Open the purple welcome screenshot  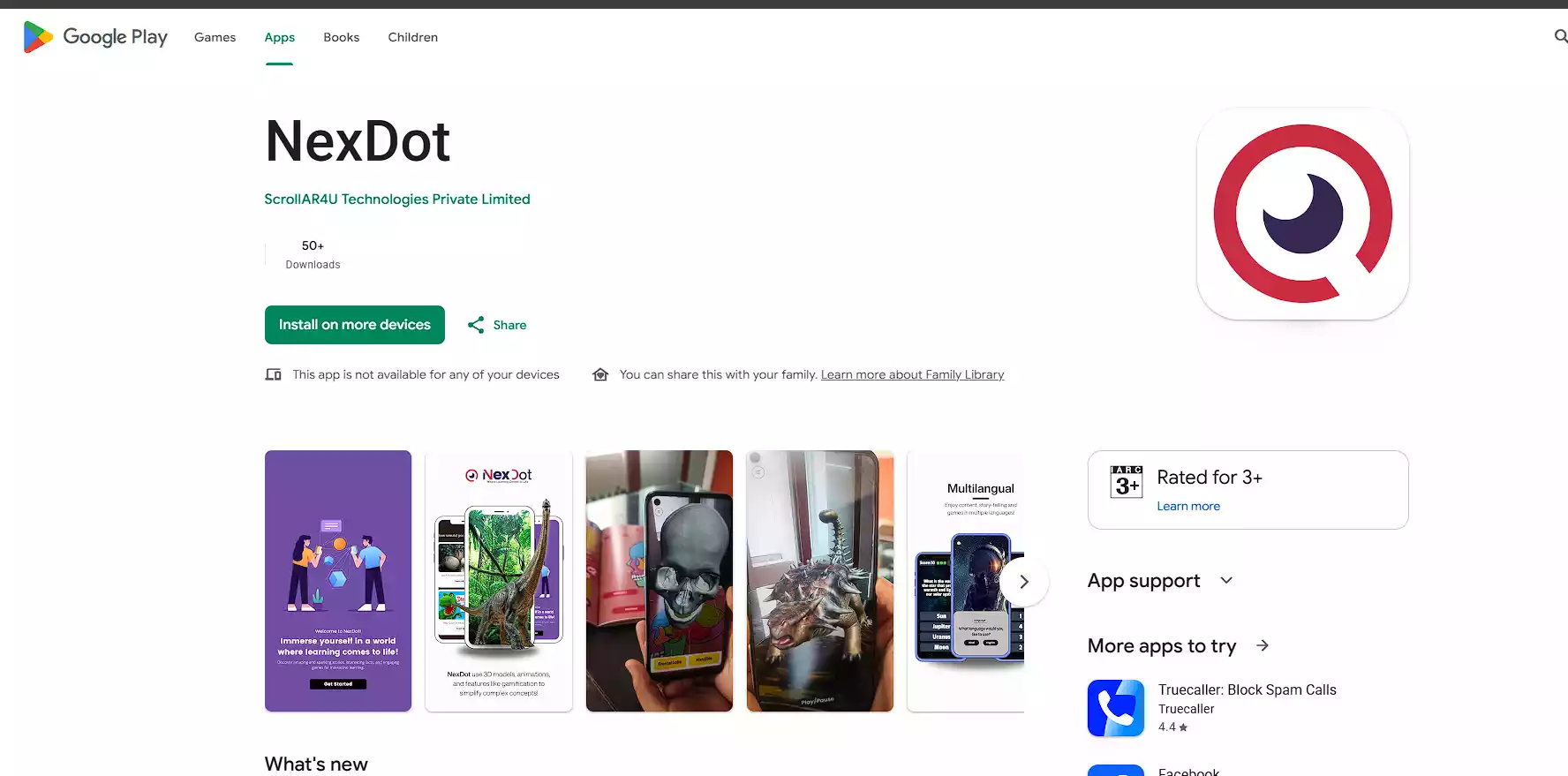338,581
